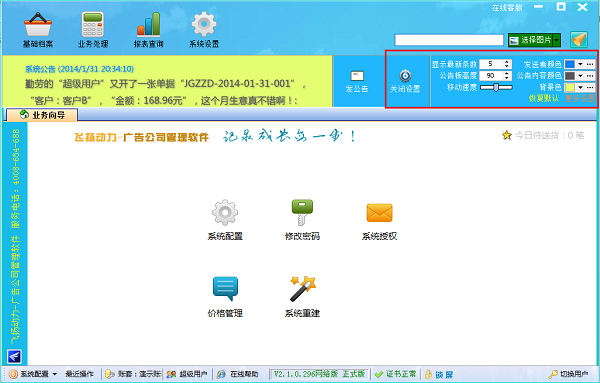Click the orange cone icon beside 选择图片

(x=579, y=40)
